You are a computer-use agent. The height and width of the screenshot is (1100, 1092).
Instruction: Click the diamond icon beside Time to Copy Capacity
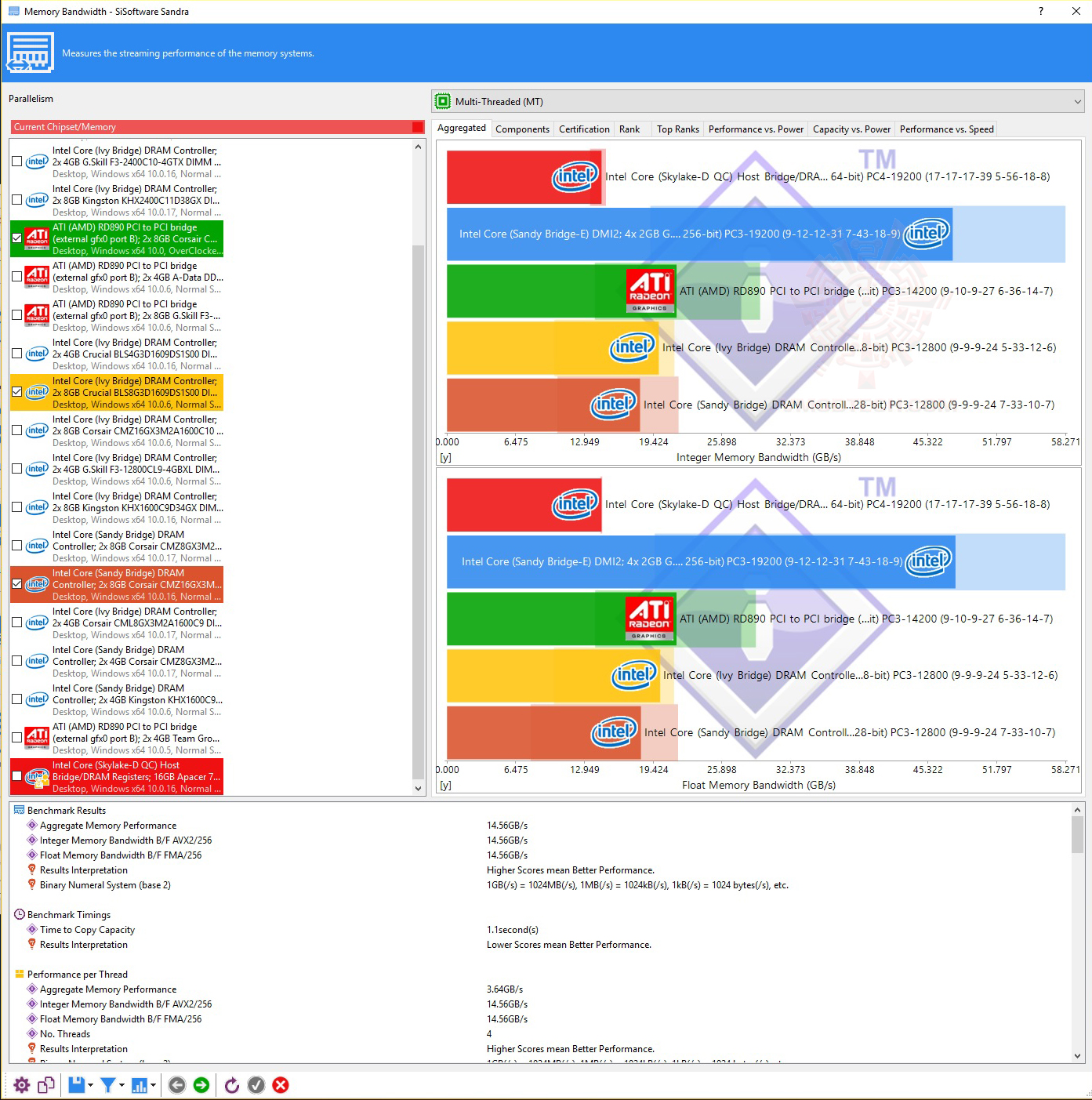(x=32, y=929)
